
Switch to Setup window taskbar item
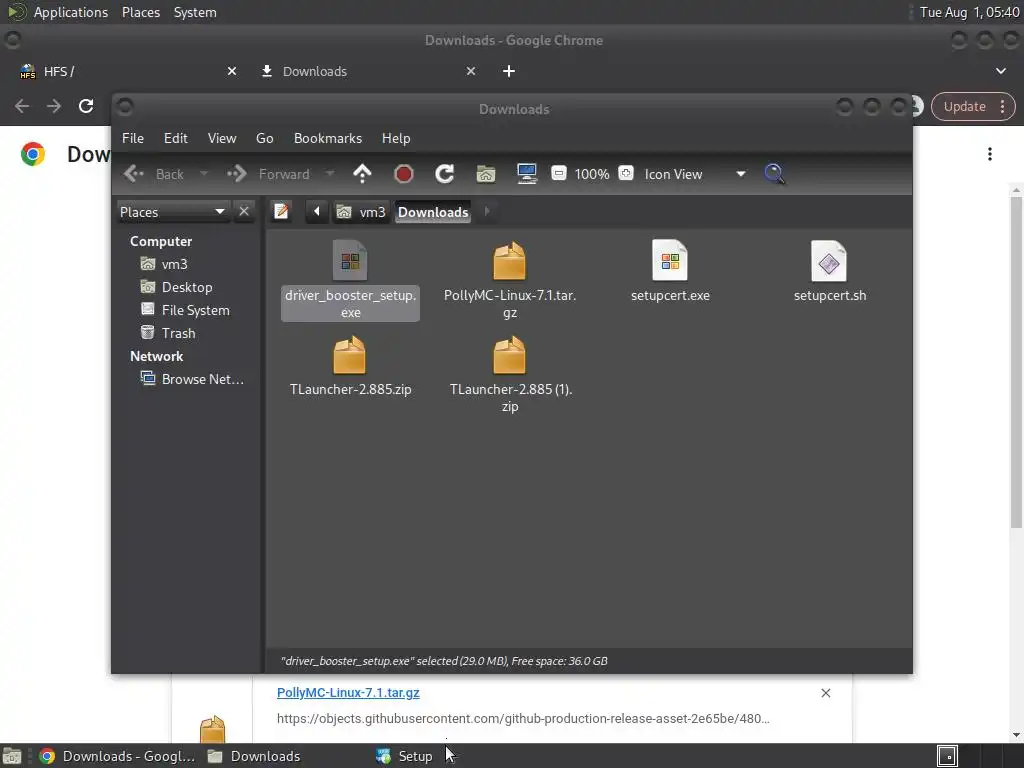(x=405, y=756)
